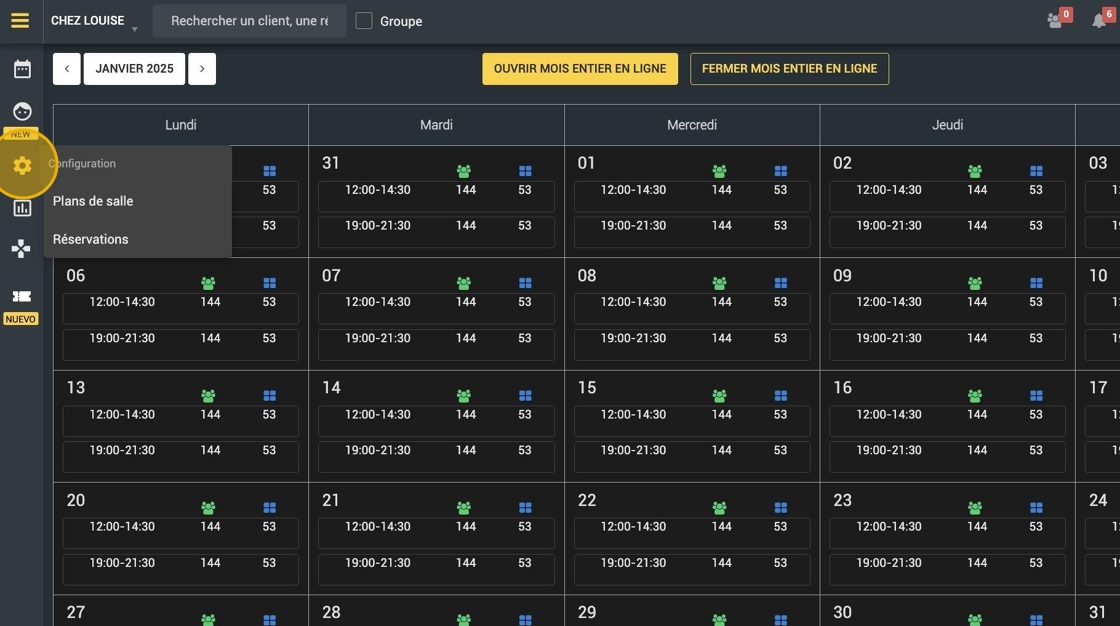Screen dimensions: 1120x626
Task: Select Réservations in Configuration menu
Action: click(91, 239)
